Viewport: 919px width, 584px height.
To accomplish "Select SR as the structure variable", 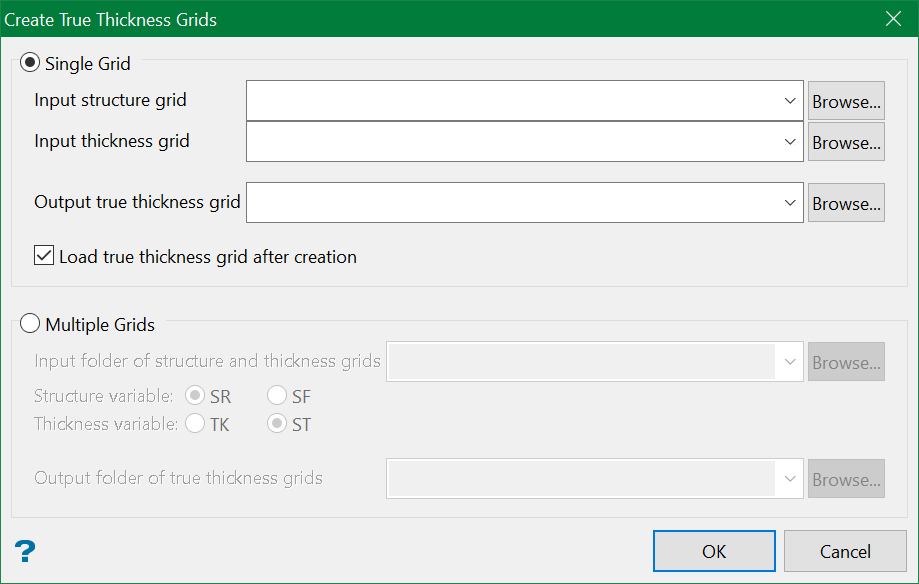I will pos(196,395).
